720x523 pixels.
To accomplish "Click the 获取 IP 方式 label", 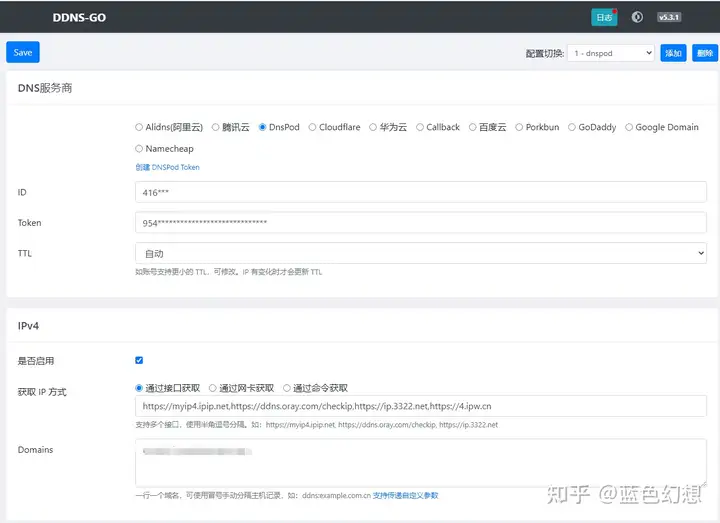I will [x=42, y=392].
